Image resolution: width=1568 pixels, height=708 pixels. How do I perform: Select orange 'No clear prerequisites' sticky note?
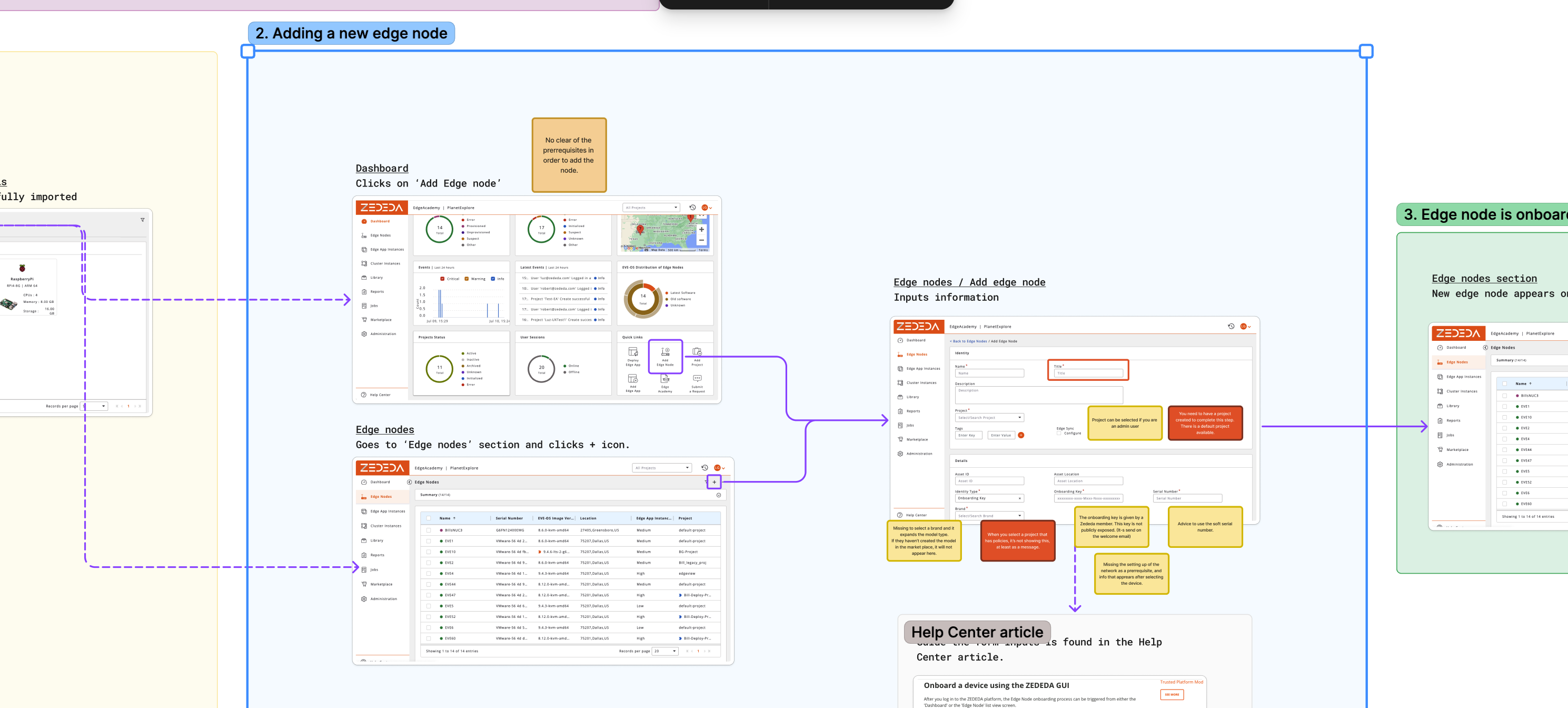[569, 155]
